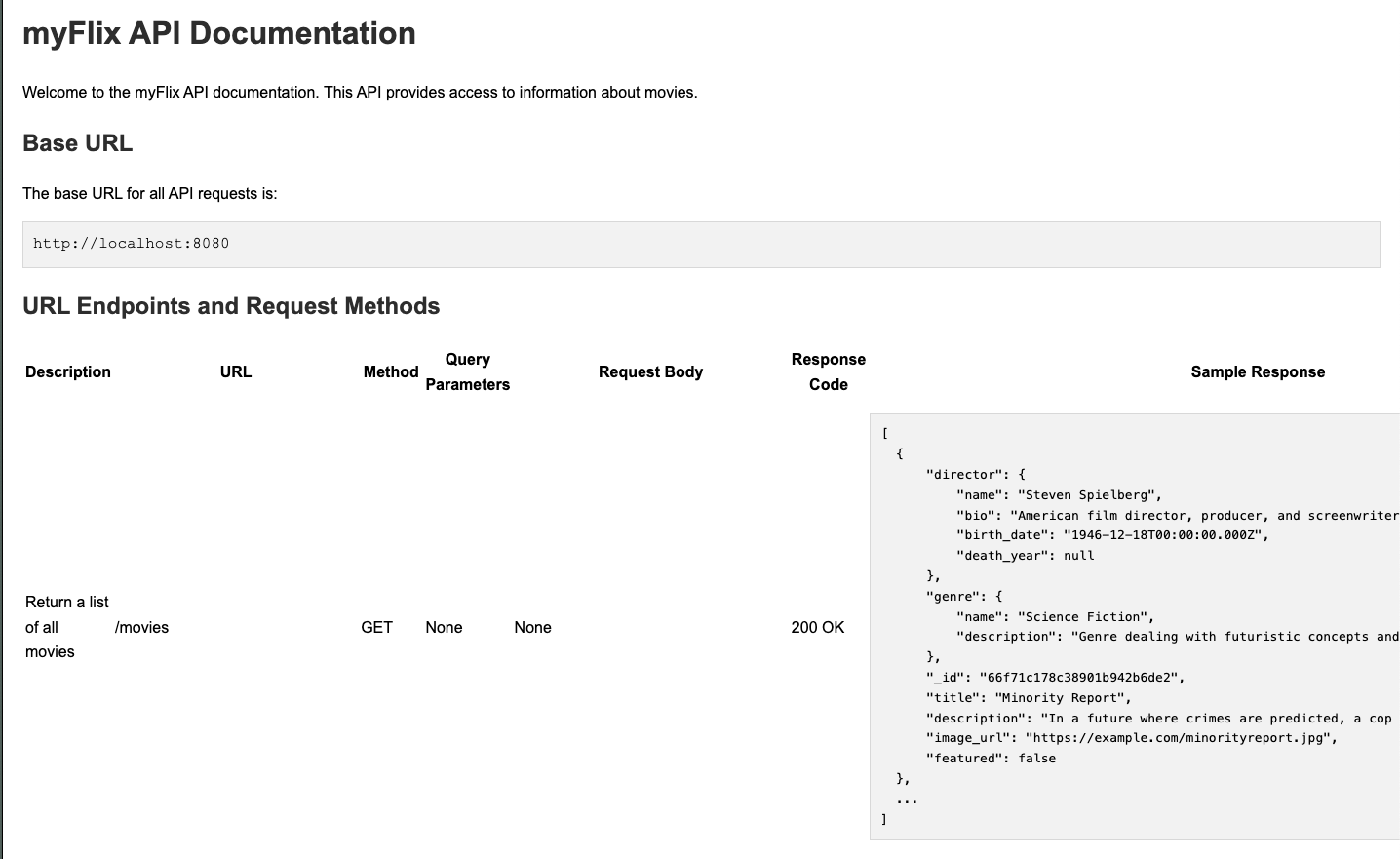Select the /movies endpoint text
1400x859 pixels.
pos(142,627)
